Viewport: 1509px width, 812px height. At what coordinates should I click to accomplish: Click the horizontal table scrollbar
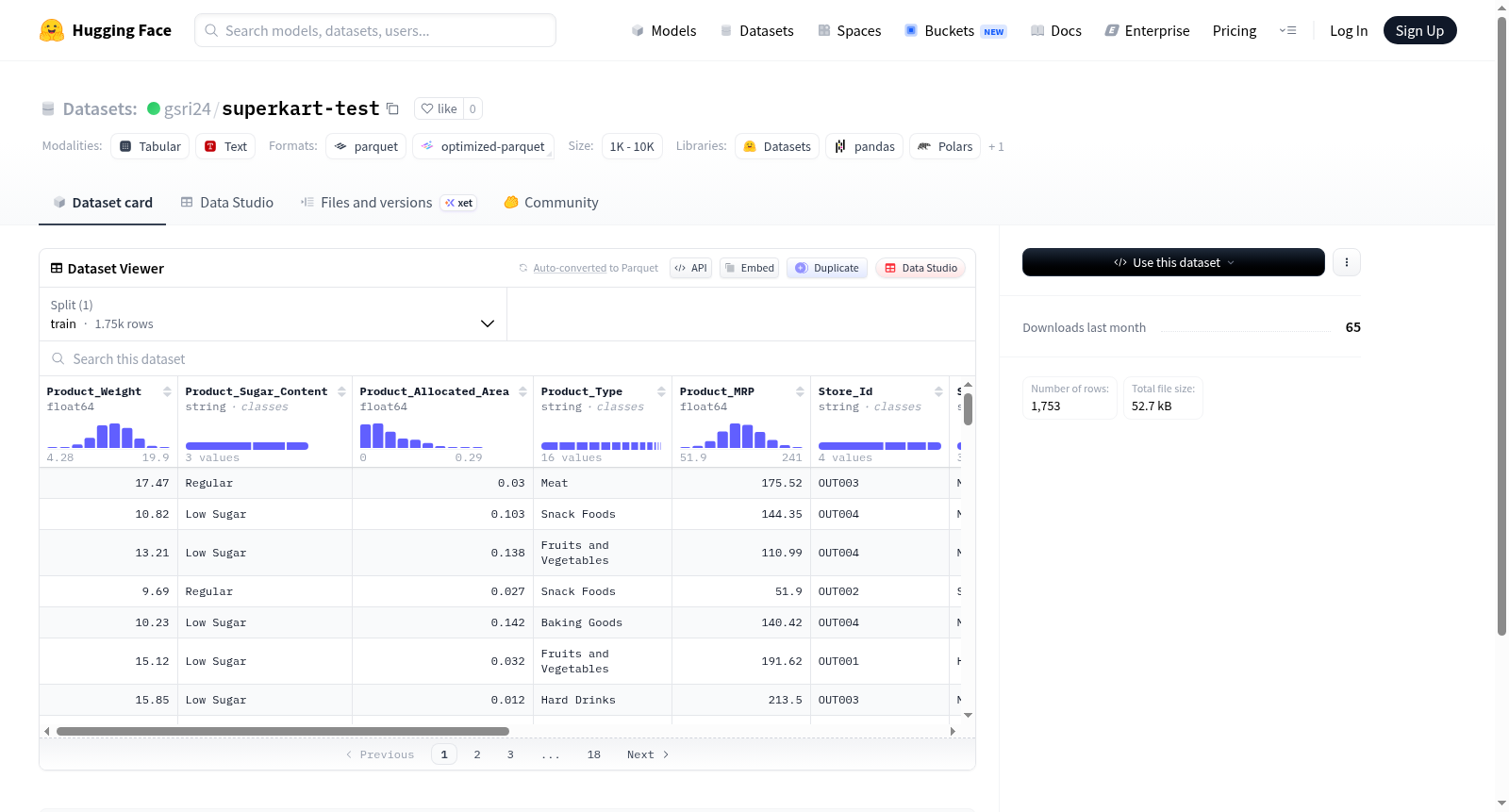click(x=283, y=731)
